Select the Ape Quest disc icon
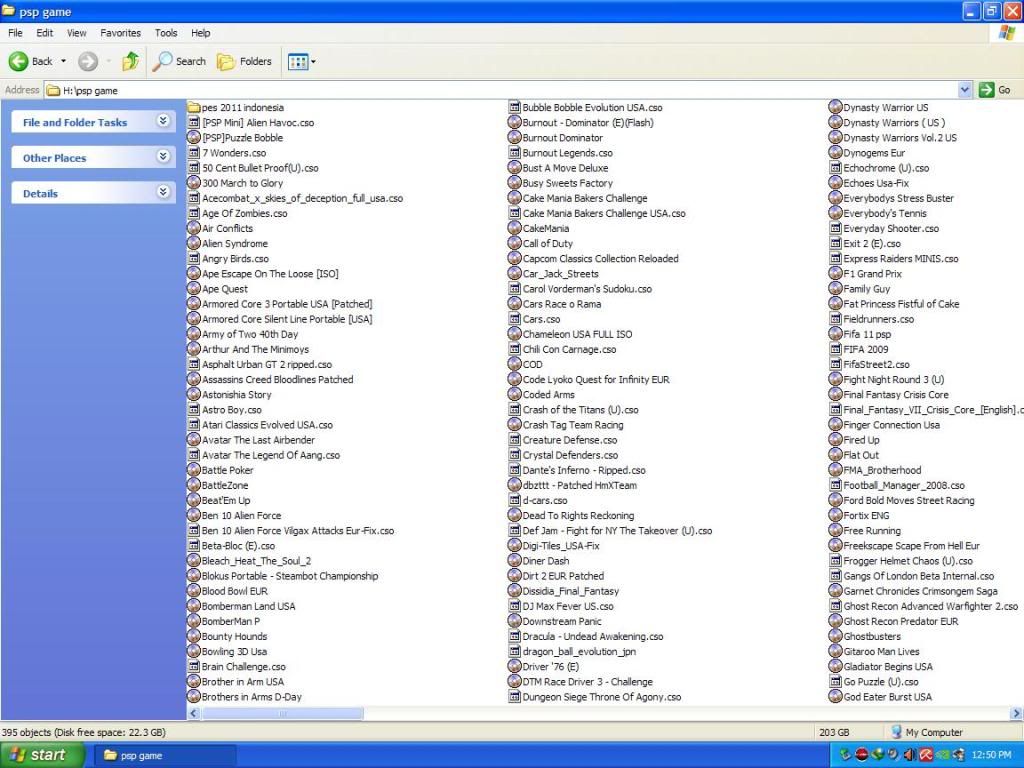 [x=193, y=289]
